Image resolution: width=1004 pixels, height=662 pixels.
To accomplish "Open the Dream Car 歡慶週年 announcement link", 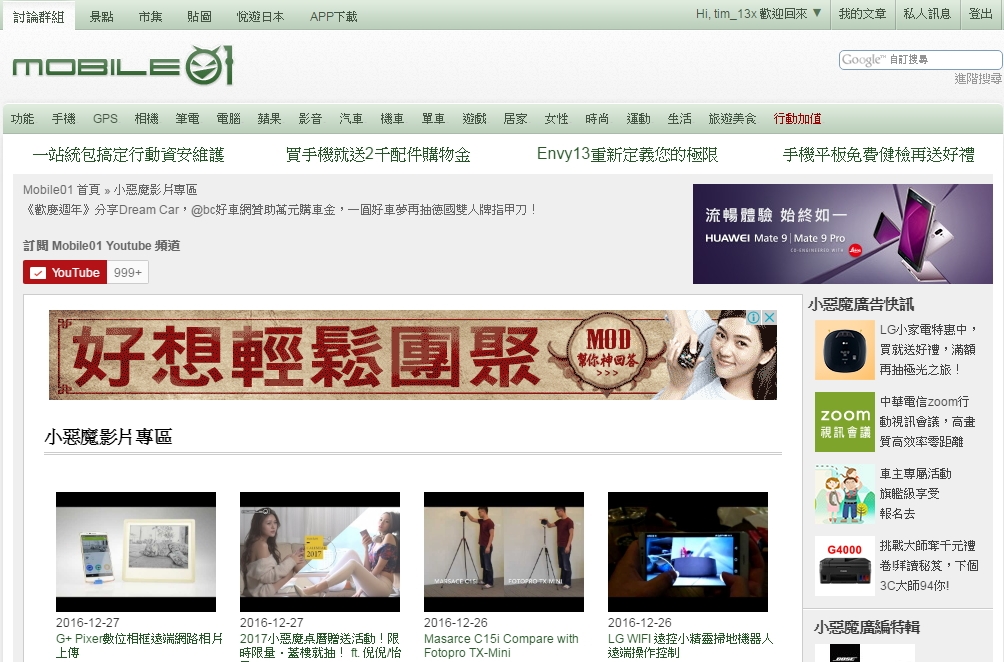I will pos(280,209).
